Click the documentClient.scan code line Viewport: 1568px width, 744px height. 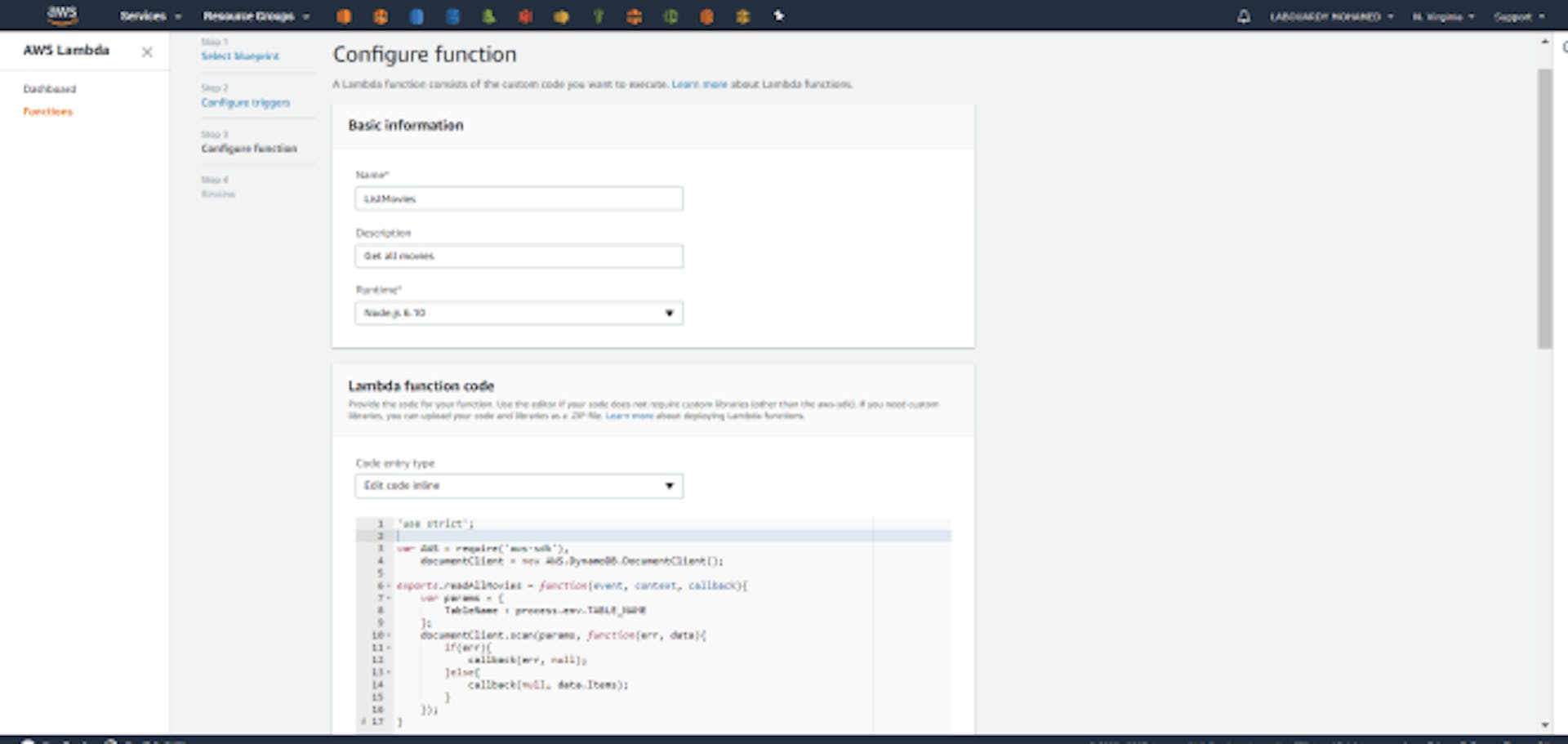tap(563, 635)
